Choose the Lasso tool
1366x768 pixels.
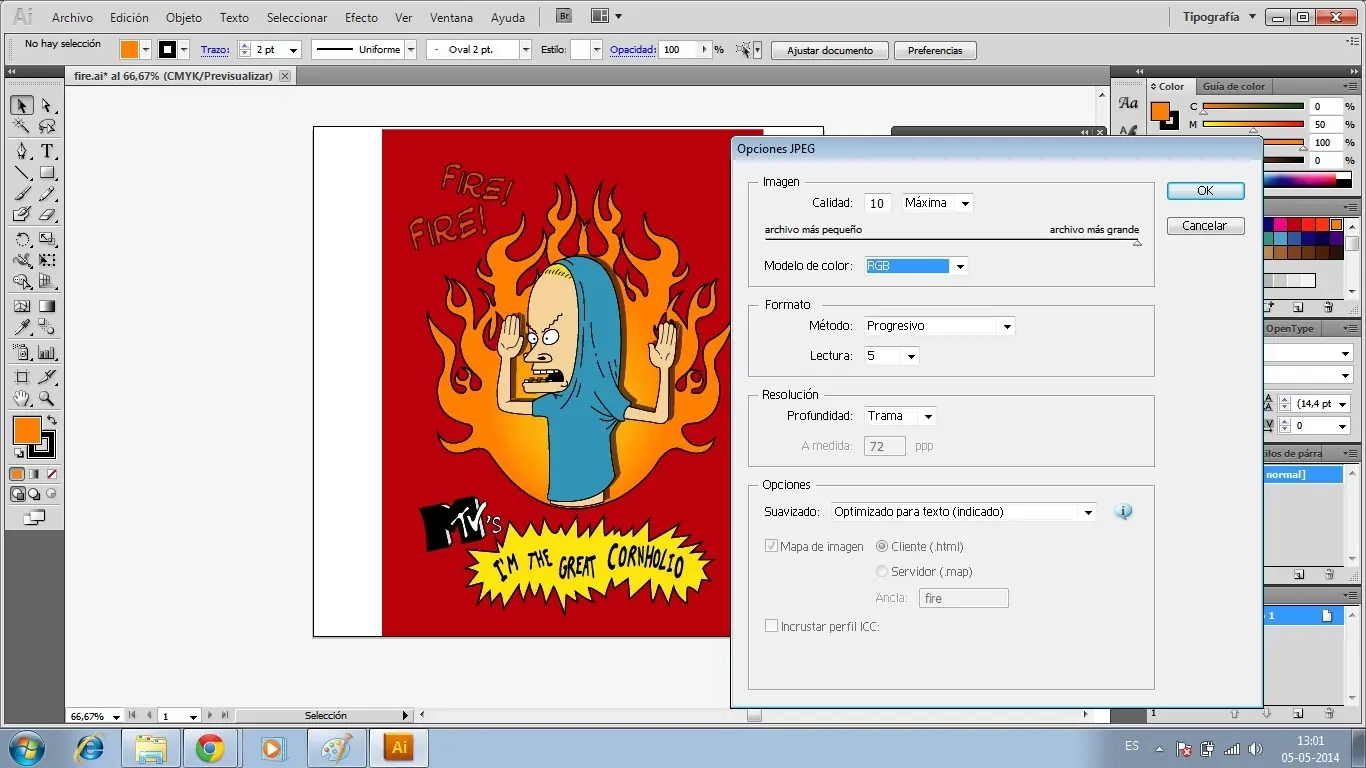(x=47, y=127)
